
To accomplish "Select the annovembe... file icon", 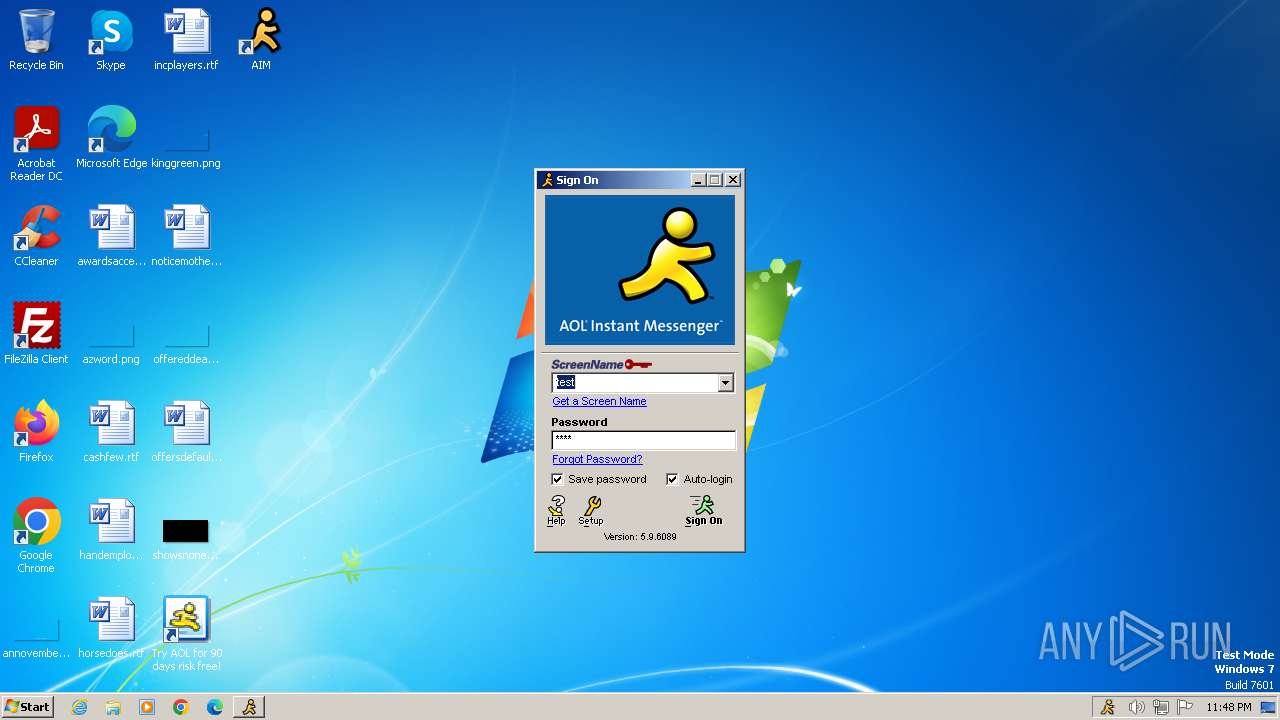I will 36,640.
